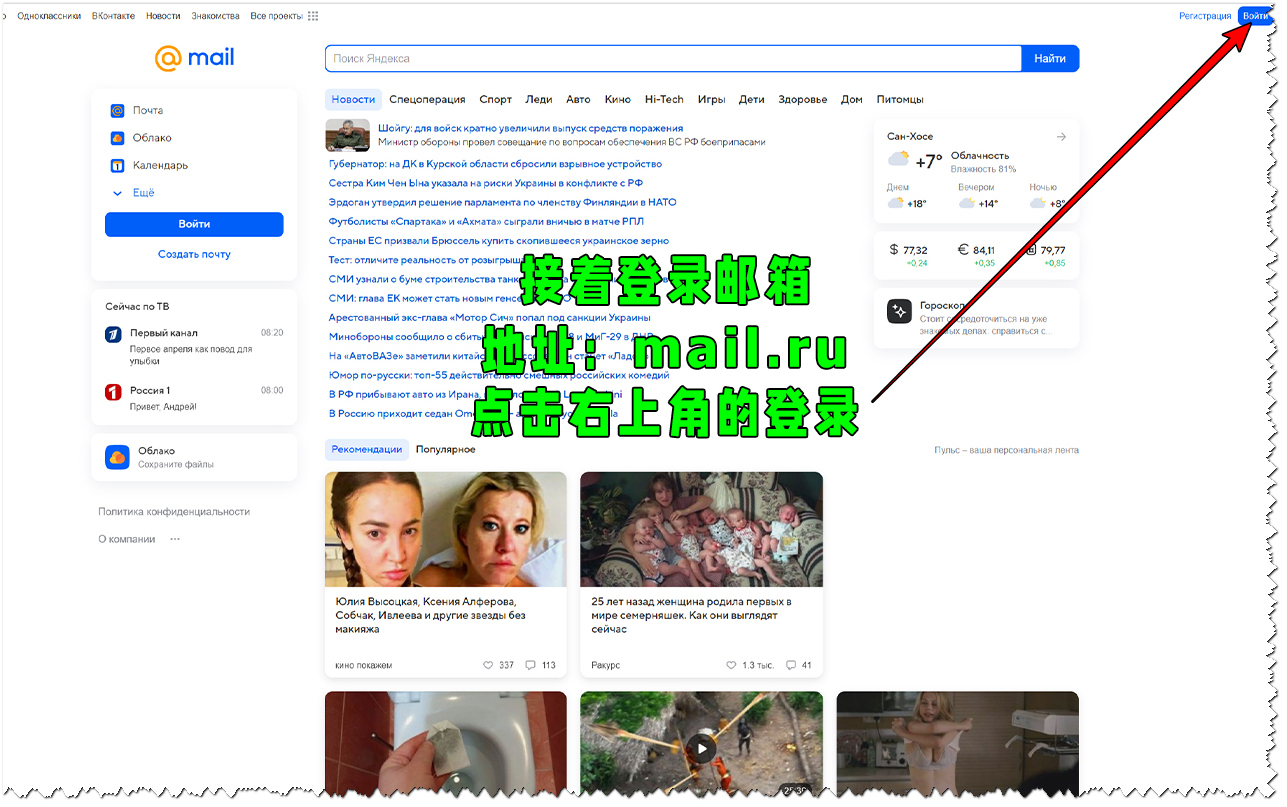Like the семерняшек article heart icon
The width and height of the screenshot is (1287, 807).
pyautogui.click(x=732, y=665)
